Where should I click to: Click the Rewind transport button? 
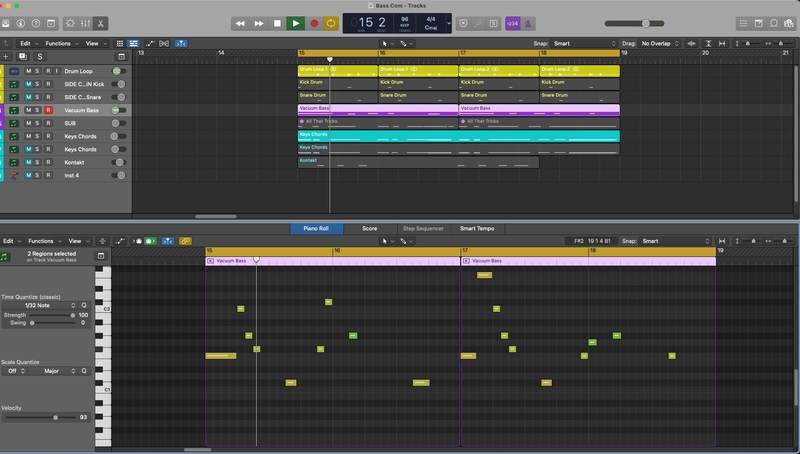tap(241, 23)
